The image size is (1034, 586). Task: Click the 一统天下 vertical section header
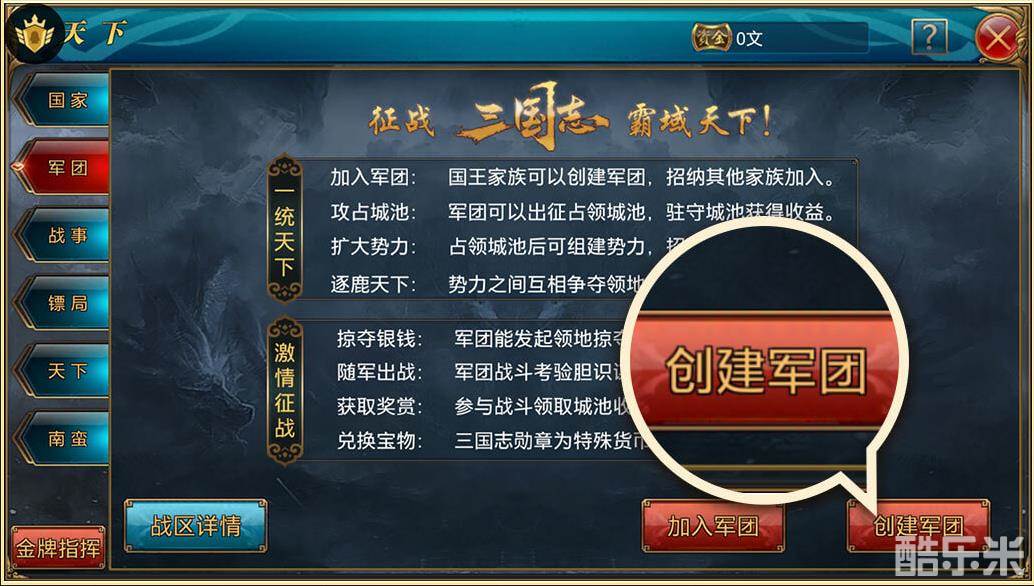click(x=284, y=229)
